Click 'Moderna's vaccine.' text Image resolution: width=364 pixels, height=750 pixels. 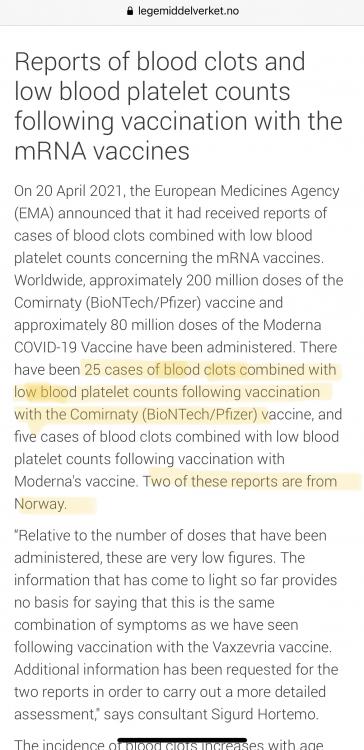(77, 481)
